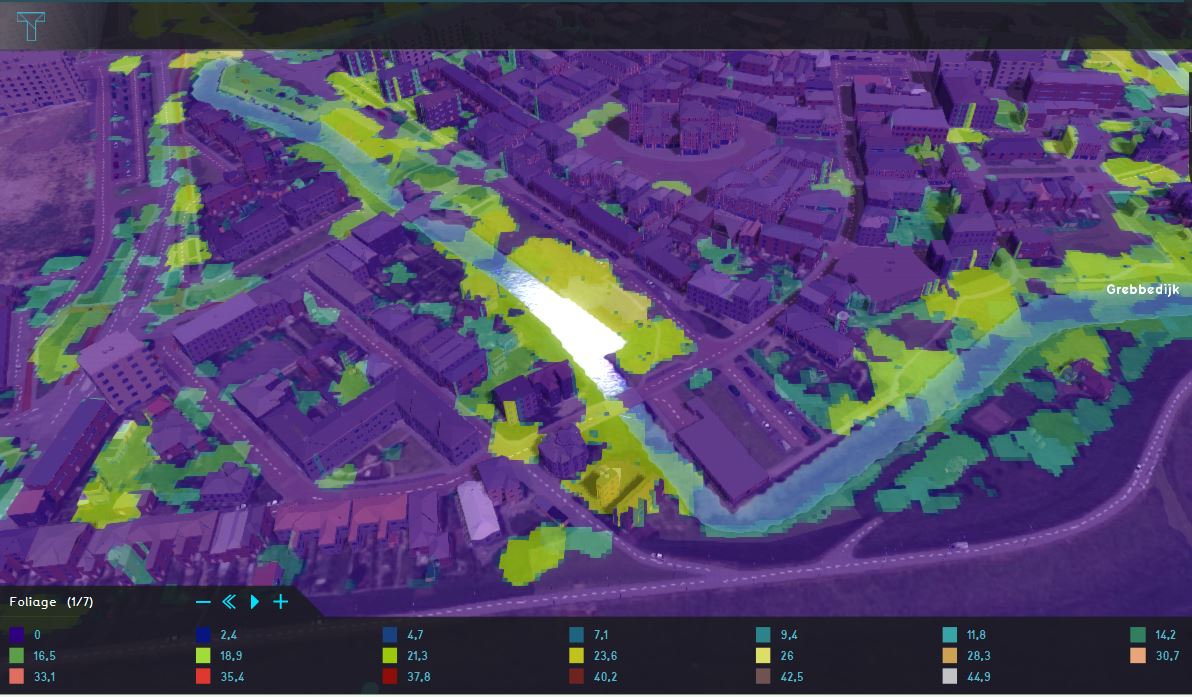Choose the 28,3 tan legend swatch
1192x697 pixels.
coord(950,655)
